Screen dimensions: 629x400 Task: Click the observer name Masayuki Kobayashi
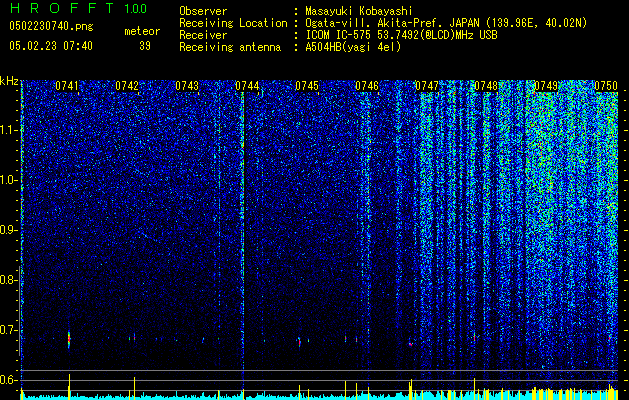[358, 11]
